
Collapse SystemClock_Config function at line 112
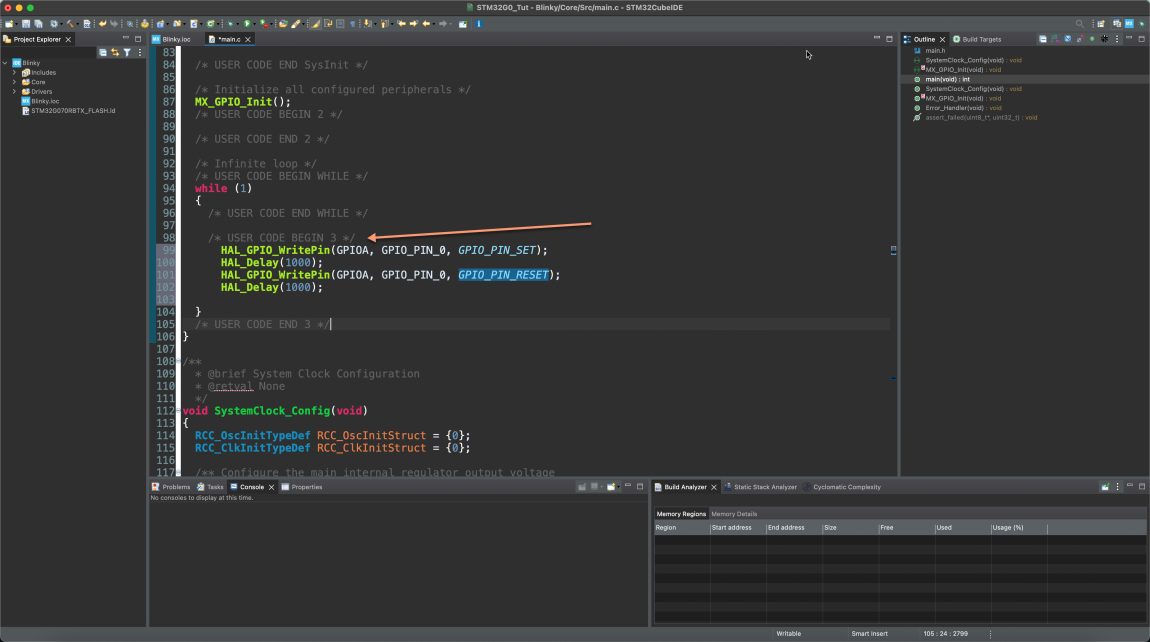tap(179, 411)
